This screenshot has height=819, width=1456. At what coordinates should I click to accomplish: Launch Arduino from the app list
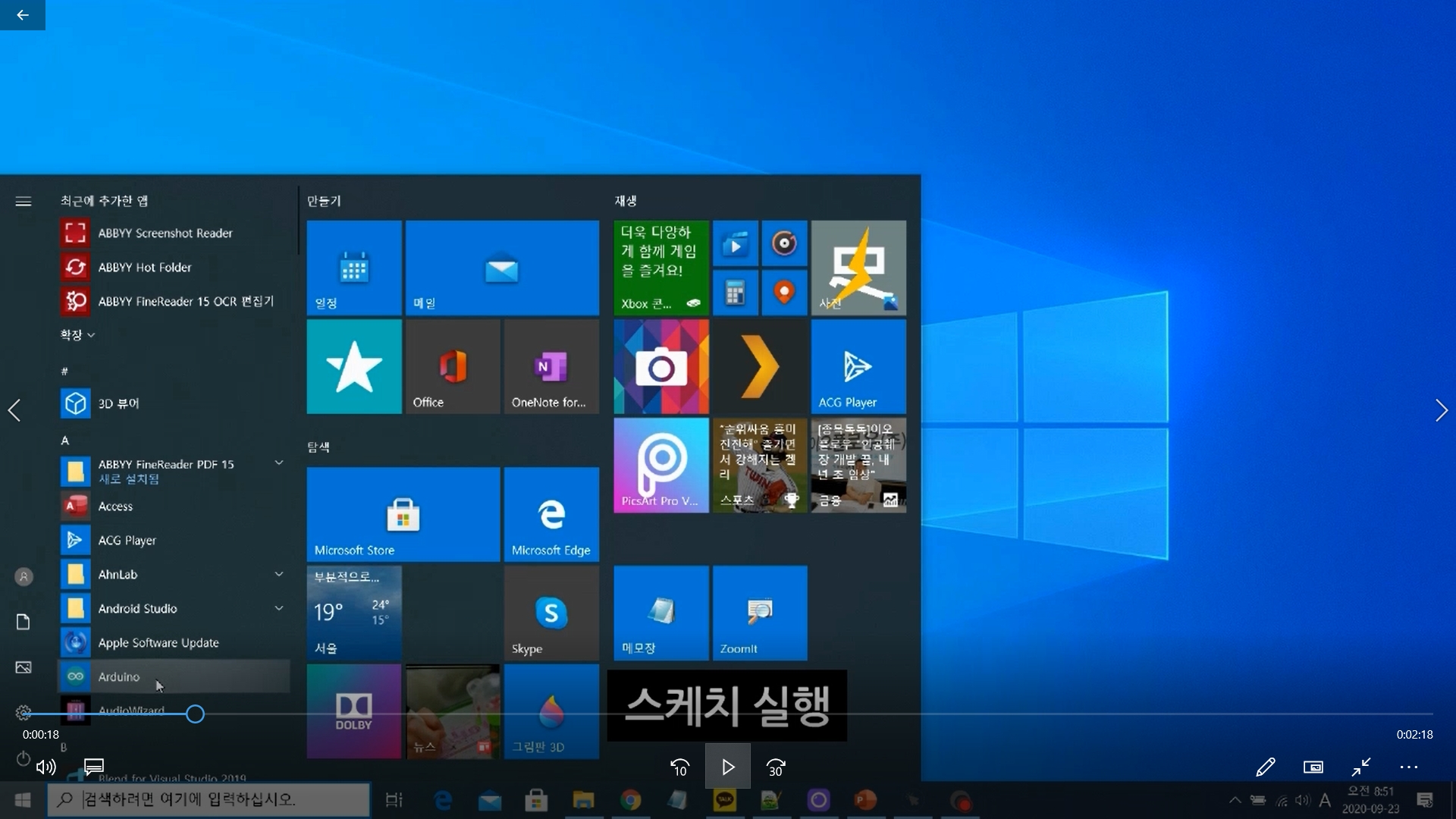[174, 676]
